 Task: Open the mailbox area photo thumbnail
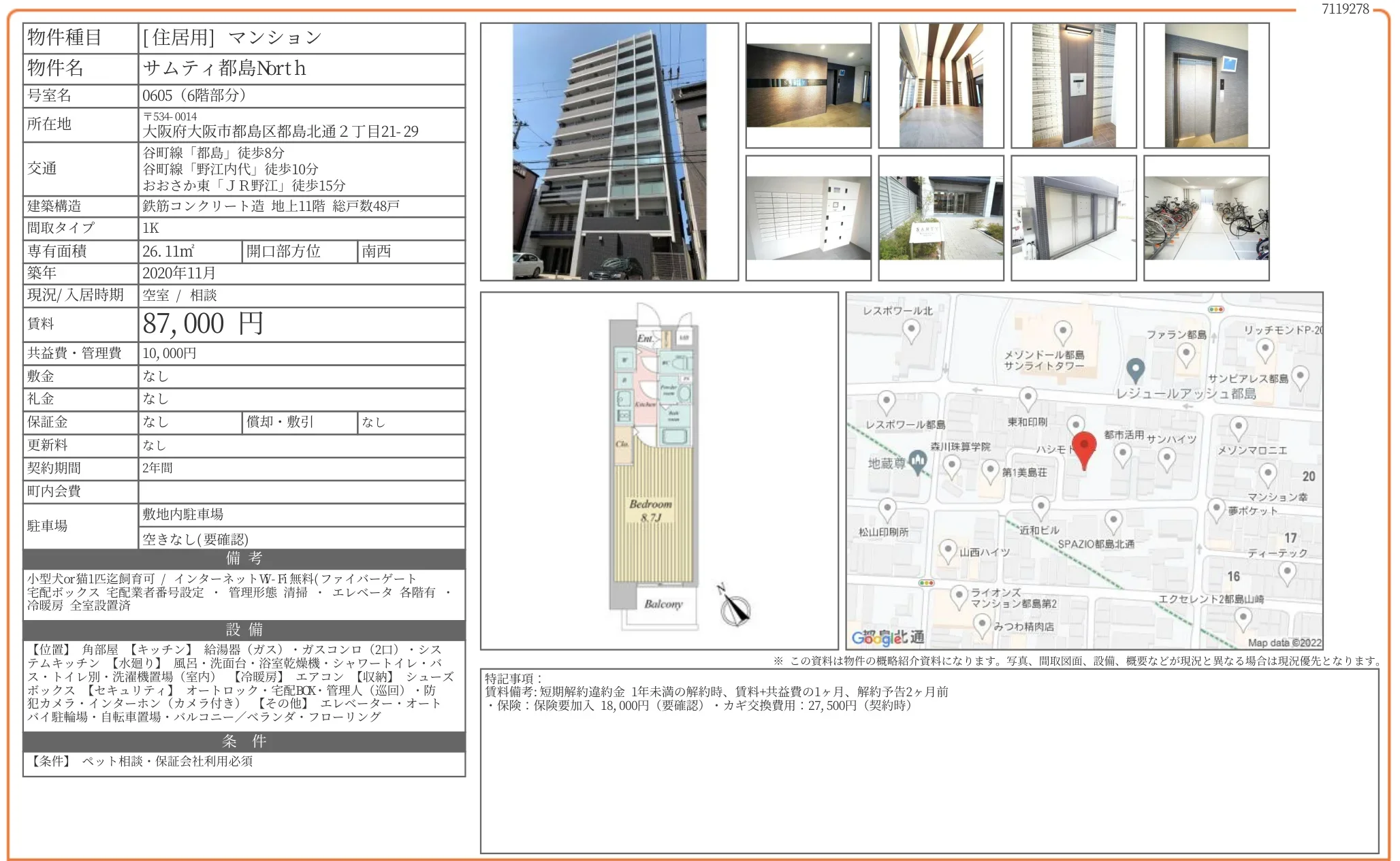pyautogui.click(x=808, y=218)
